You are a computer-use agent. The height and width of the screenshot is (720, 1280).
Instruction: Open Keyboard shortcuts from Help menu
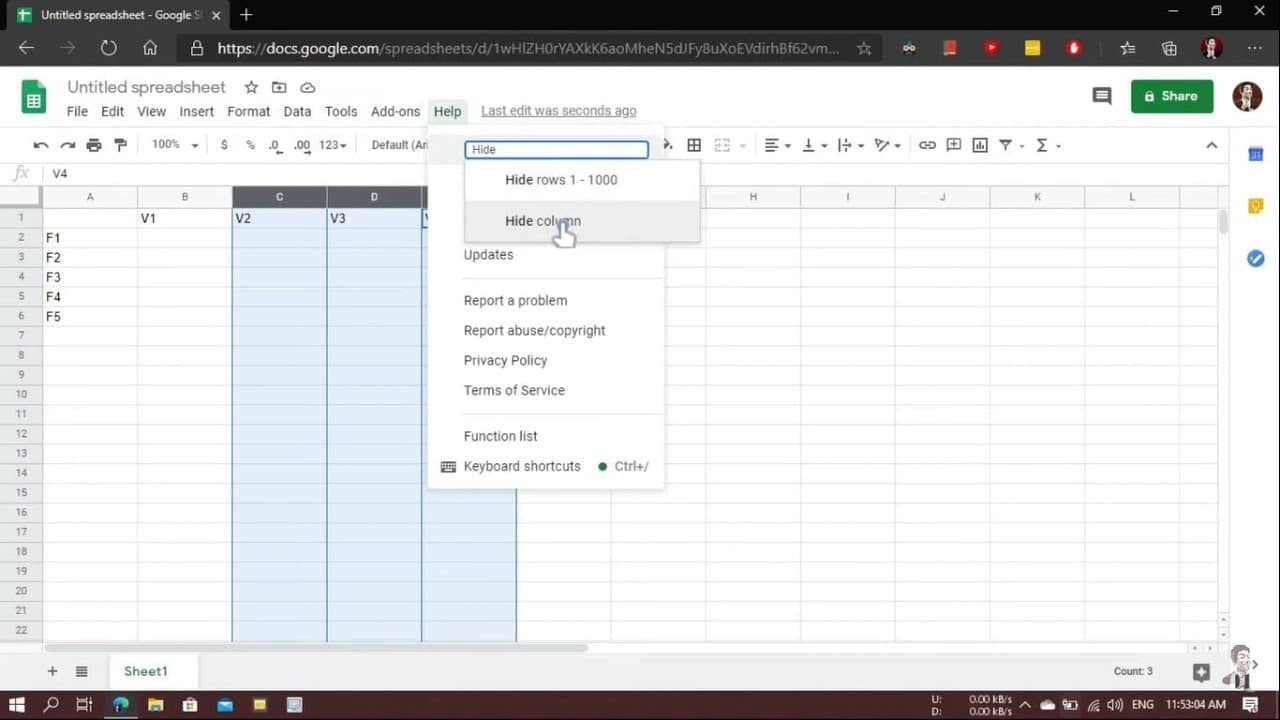pos(521,466)
